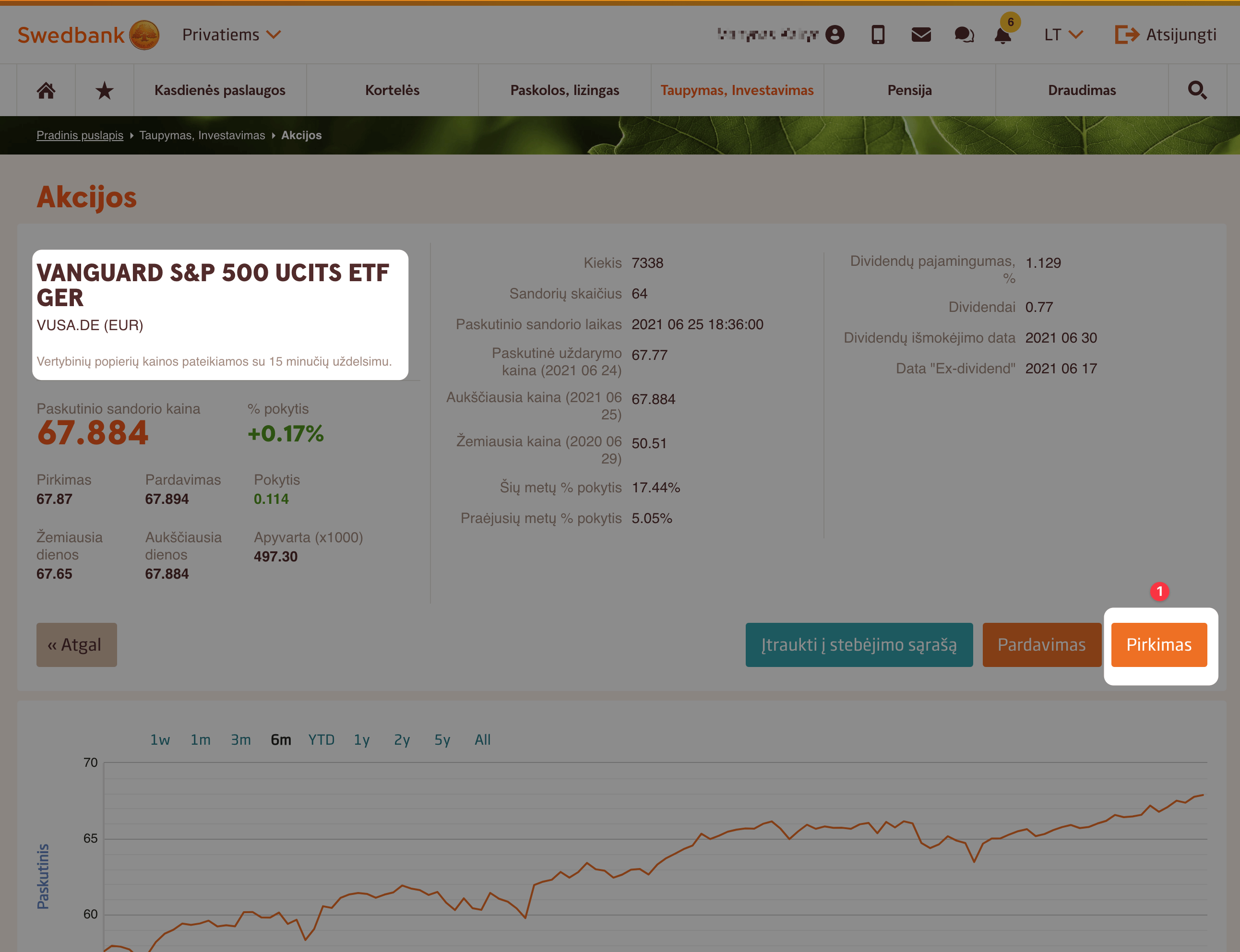This screenshot has width=1240, height=952.
Task: Follow the Pradinis puslapis breadcrumb link
Action: [x=80, y=135]
